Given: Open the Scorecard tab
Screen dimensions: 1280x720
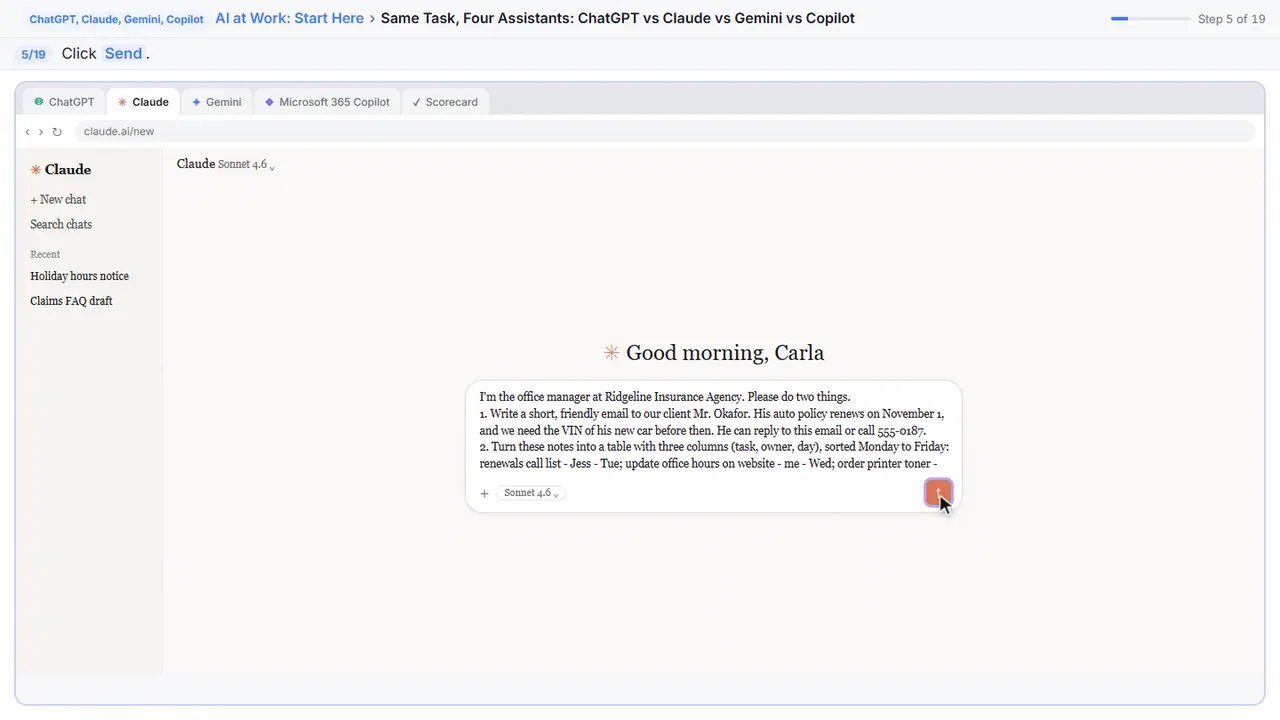Looking at the screenshot, I should pyautogui.click(x=445, y=102).
